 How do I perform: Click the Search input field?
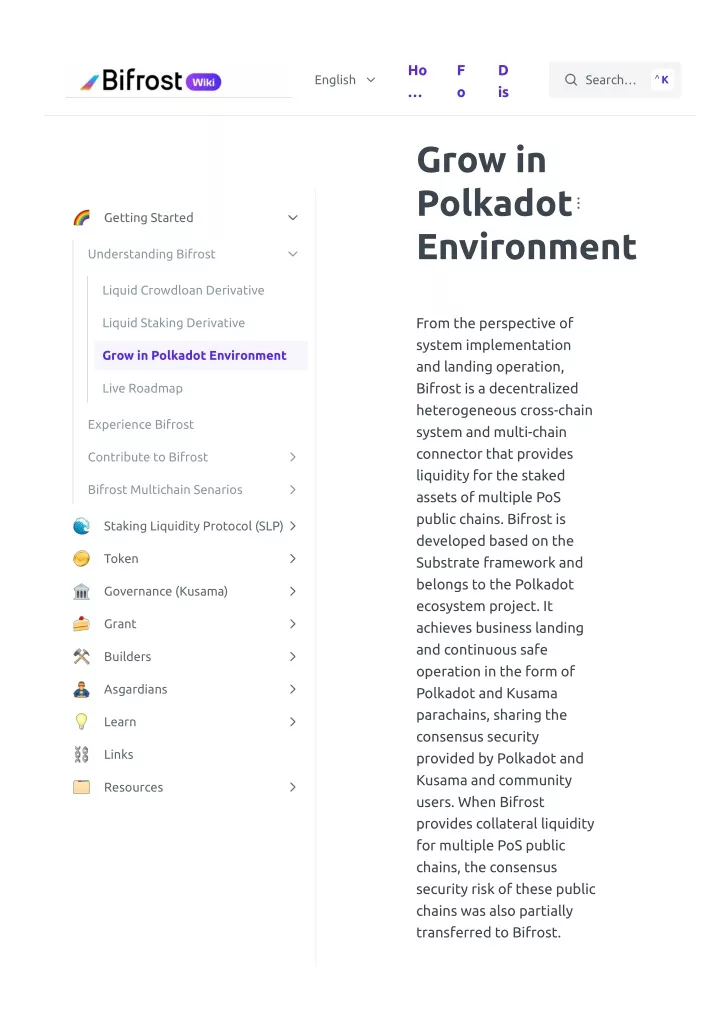point(615,80)
